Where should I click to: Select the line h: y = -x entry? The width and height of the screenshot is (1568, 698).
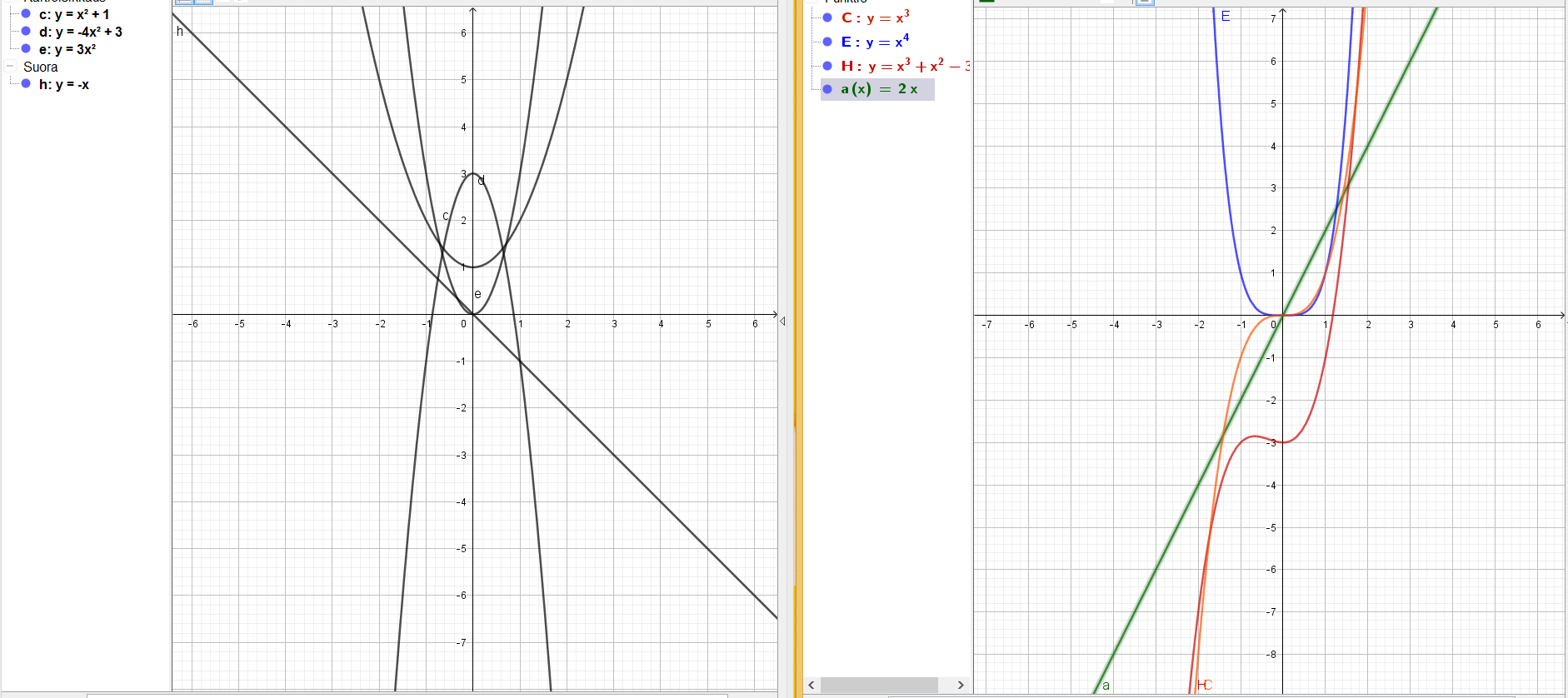coord(64,84)
